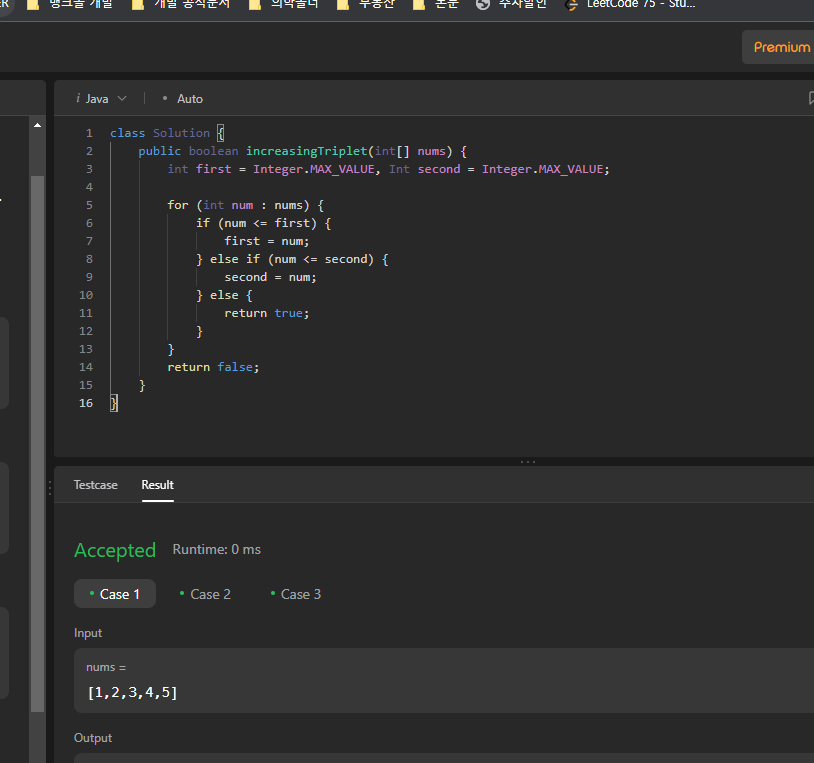Screen dimensions: 814x763
Task: Click line number 16 in the editor
Action: pyautogui.click(x=86, y=403)
